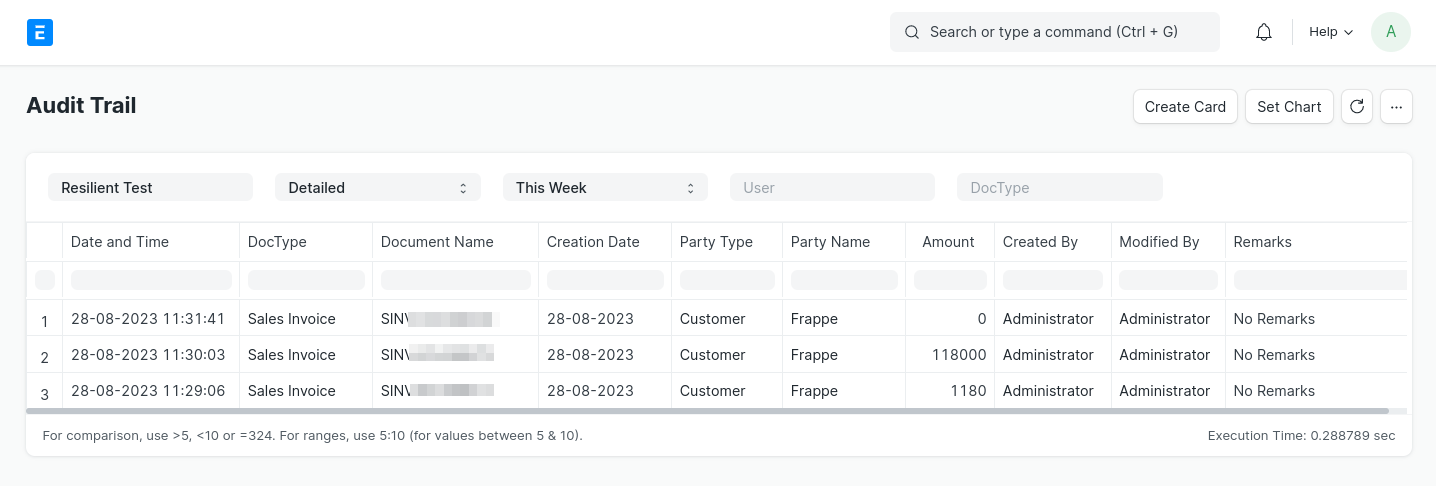Open the three-dots more options menu
Image resolution: width=1436 pixels, height=486 pixels.
[x=1396, y=107]
